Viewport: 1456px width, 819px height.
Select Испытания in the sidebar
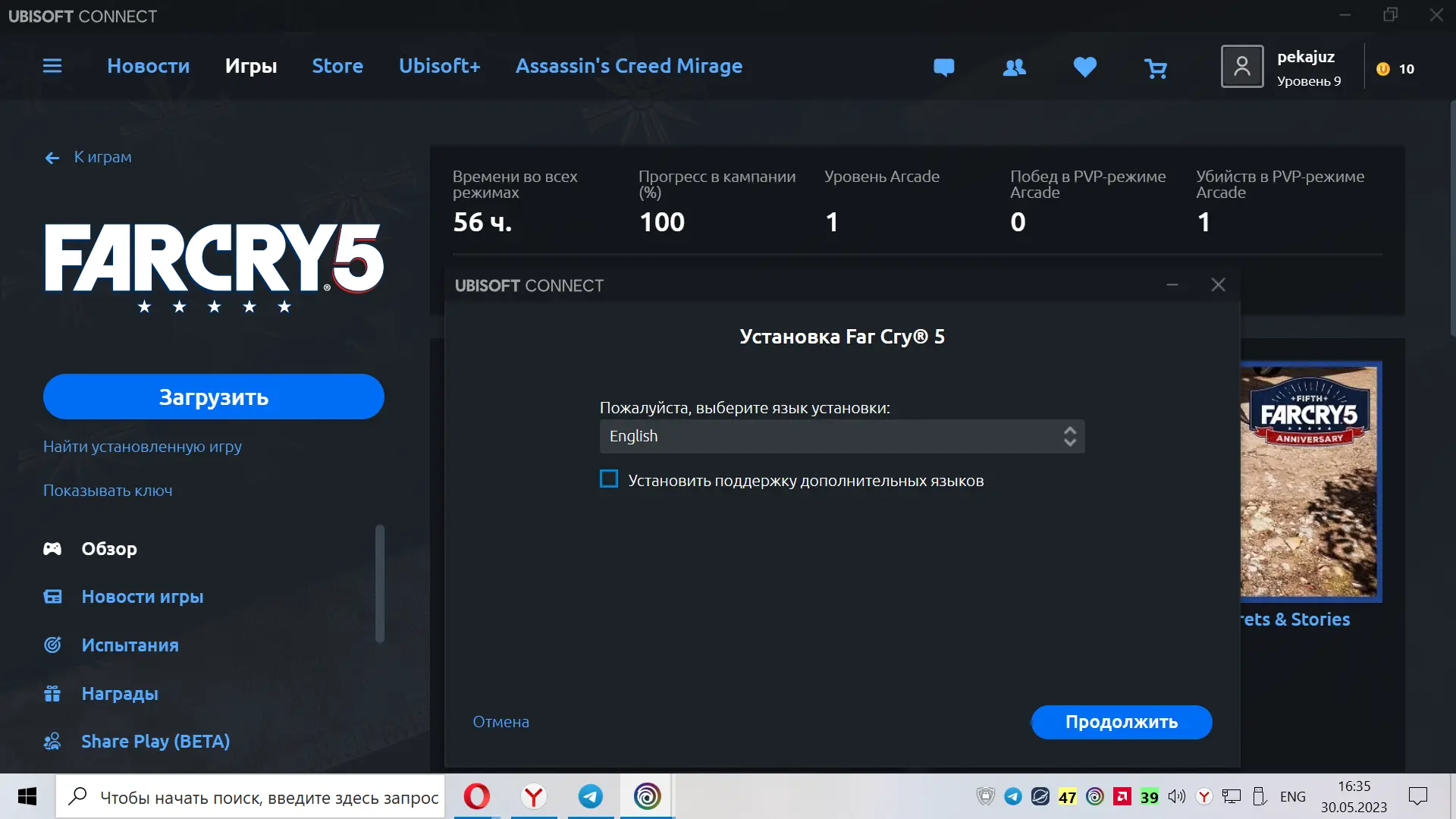[130, 645]
